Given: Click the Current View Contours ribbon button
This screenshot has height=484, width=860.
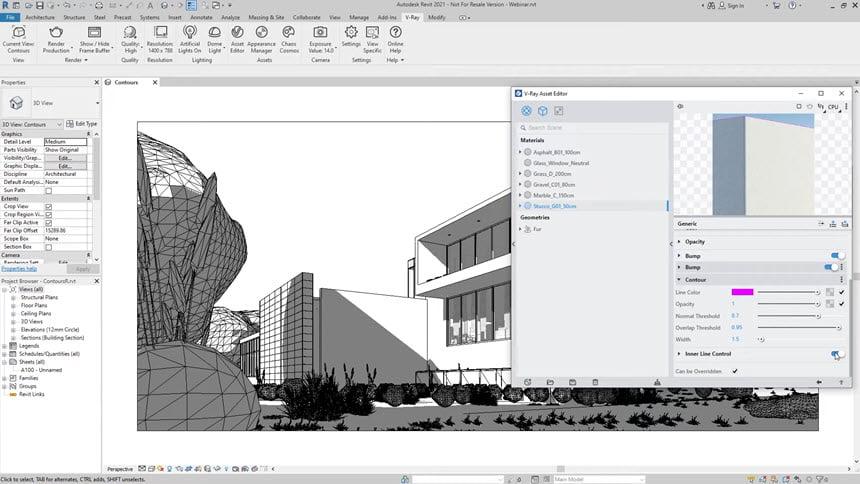Looking at the screenshot, I should click(18, 39).
